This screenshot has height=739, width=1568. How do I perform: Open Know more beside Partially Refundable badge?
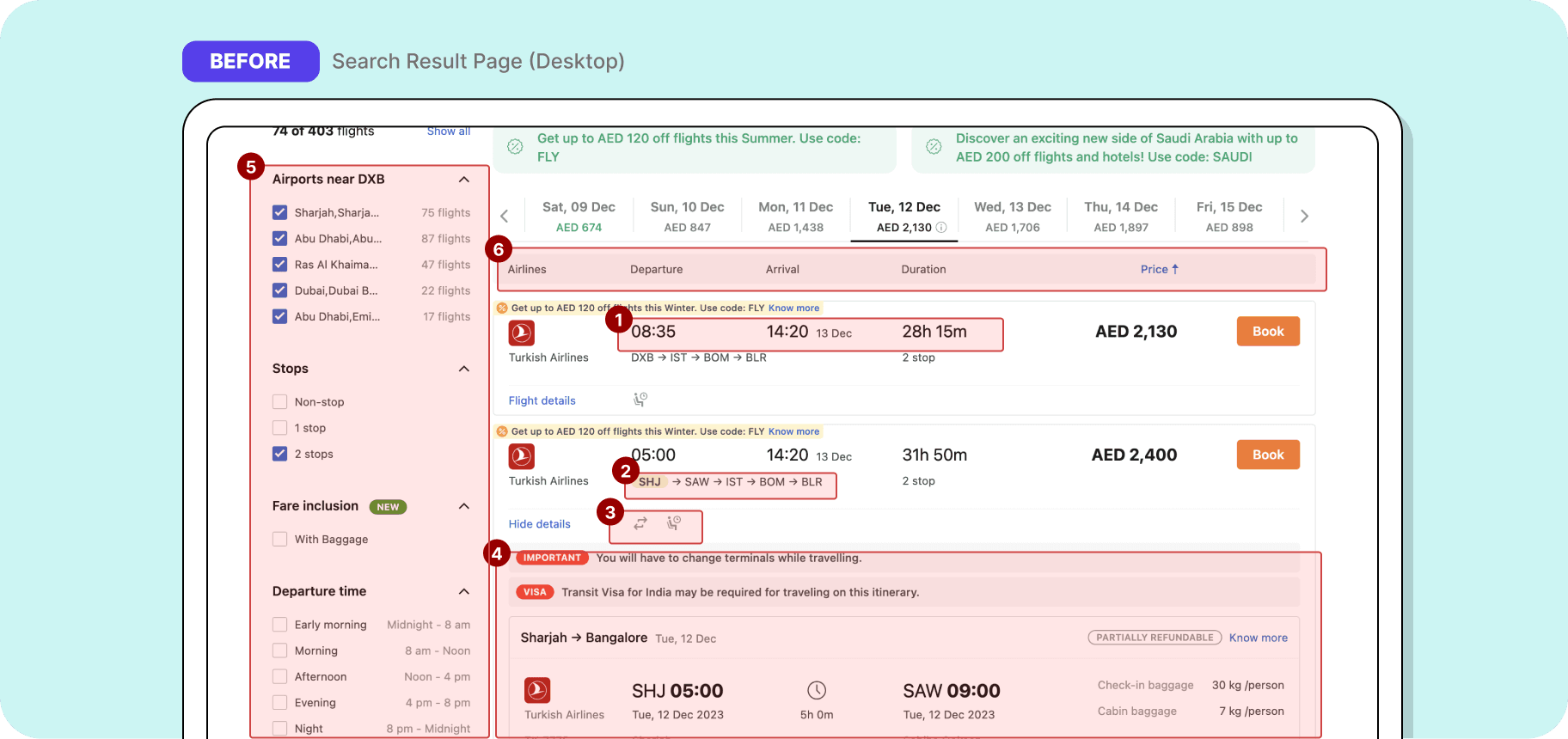(1258, 638)
